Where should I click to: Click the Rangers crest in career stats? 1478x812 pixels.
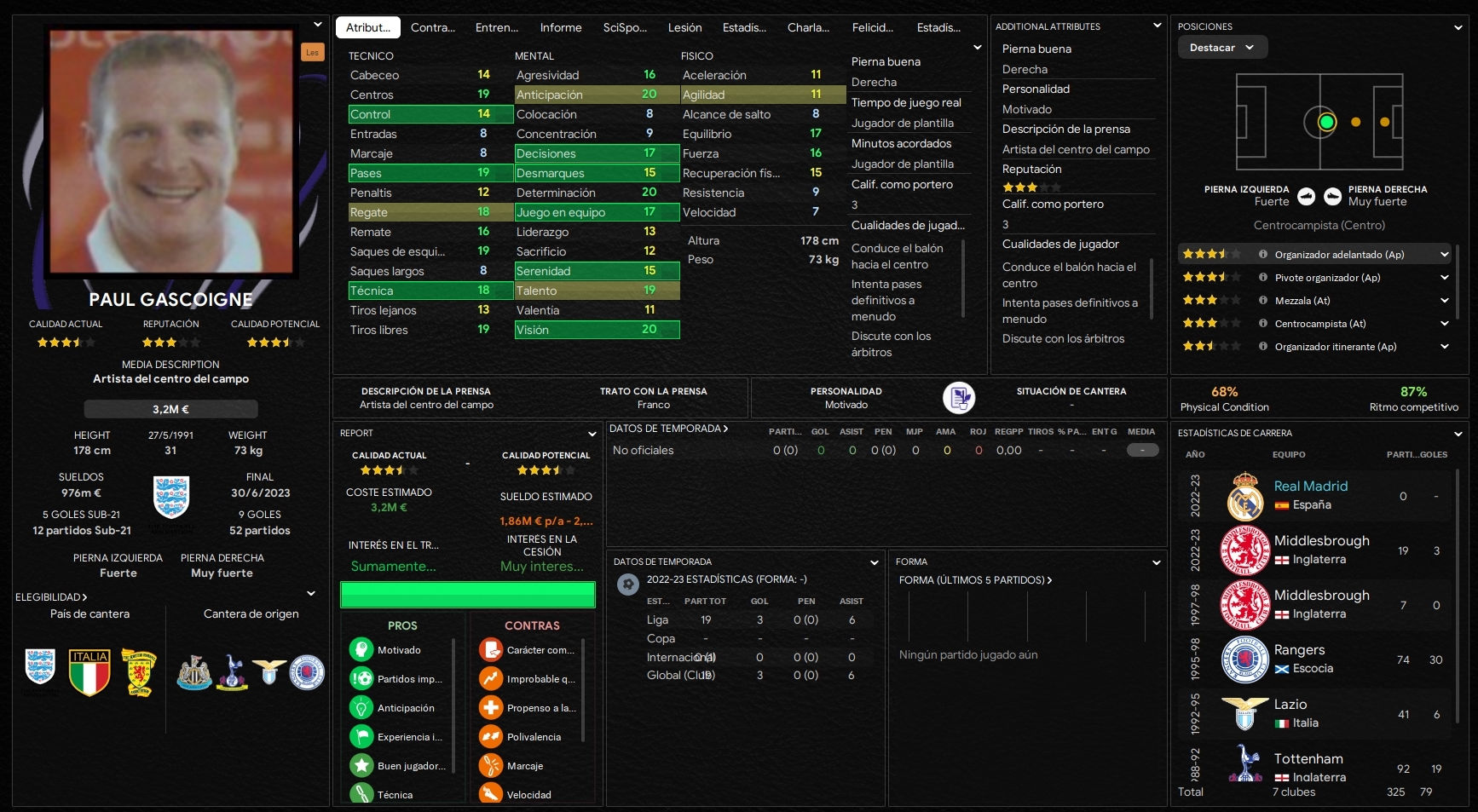tap(1245, 660)
